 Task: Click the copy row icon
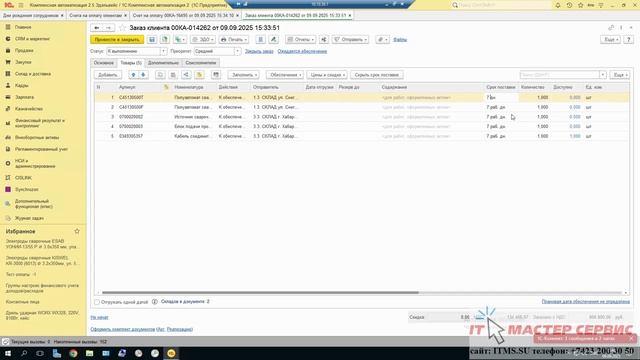[x=160, y=75]
